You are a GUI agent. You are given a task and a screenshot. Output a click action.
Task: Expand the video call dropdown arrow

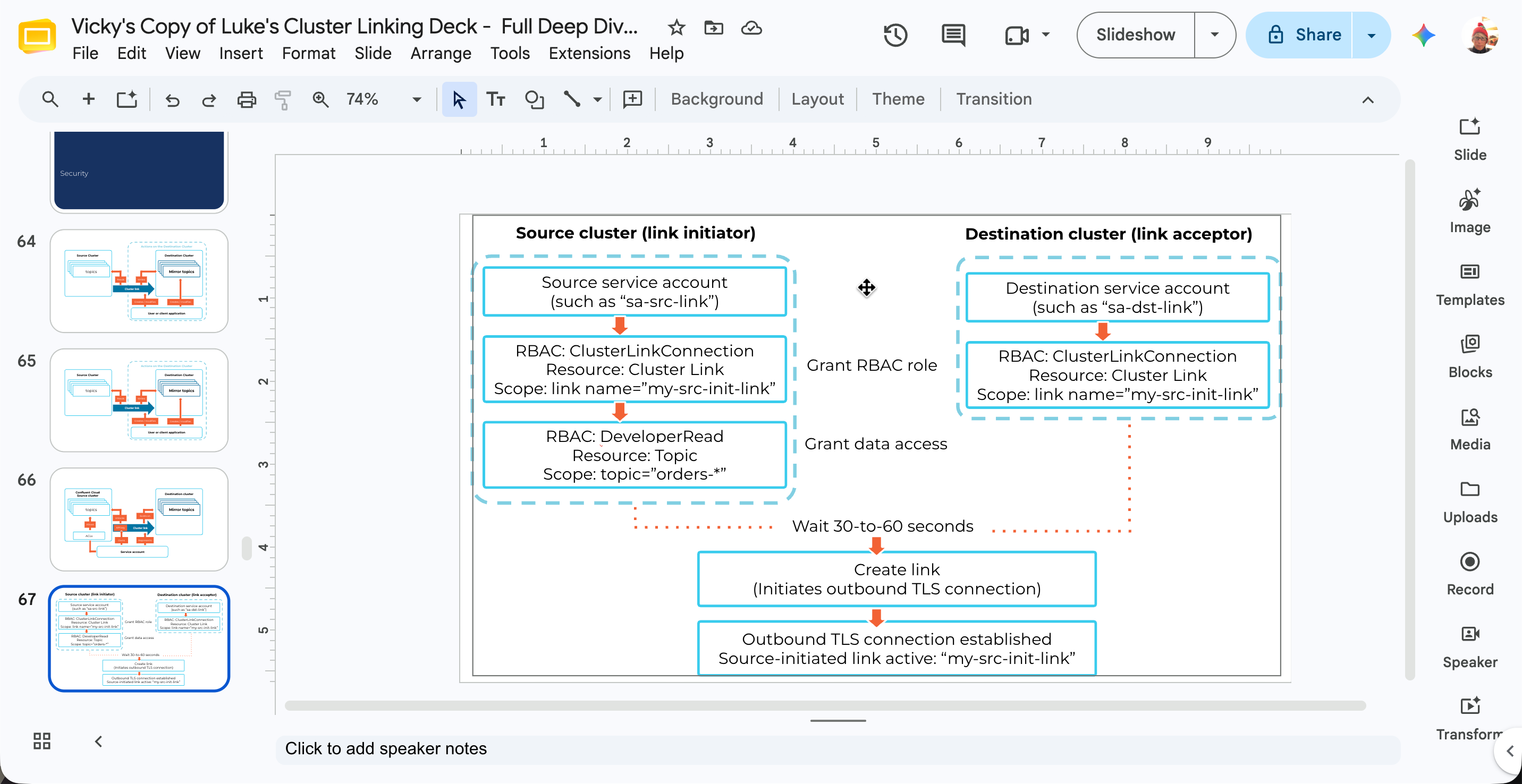pyautogui.click(x=1046, y=35)
